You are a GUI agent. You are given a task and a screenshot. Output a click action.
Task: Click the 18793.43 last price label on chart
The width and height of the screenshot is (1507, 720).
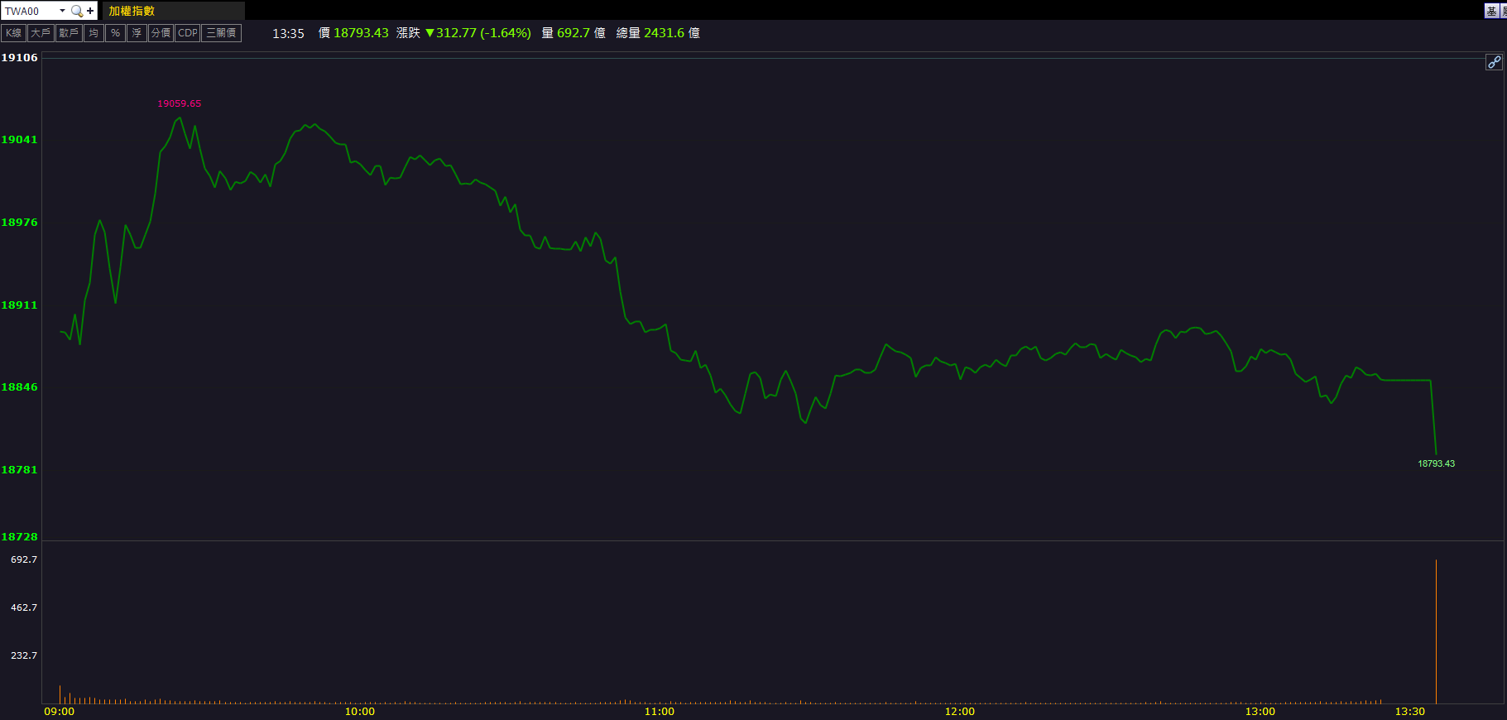click(1436, 464)
